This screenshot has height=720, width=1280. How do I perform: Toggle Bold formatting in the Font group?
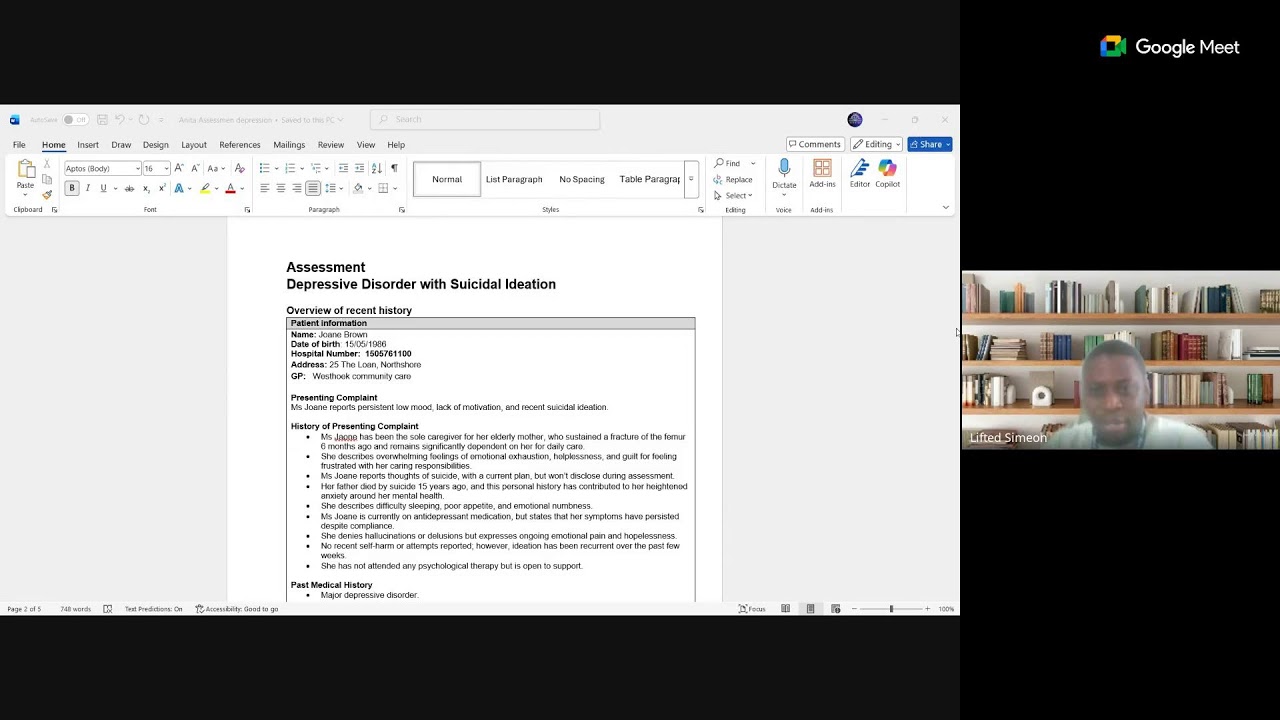[x=72, y=188]
